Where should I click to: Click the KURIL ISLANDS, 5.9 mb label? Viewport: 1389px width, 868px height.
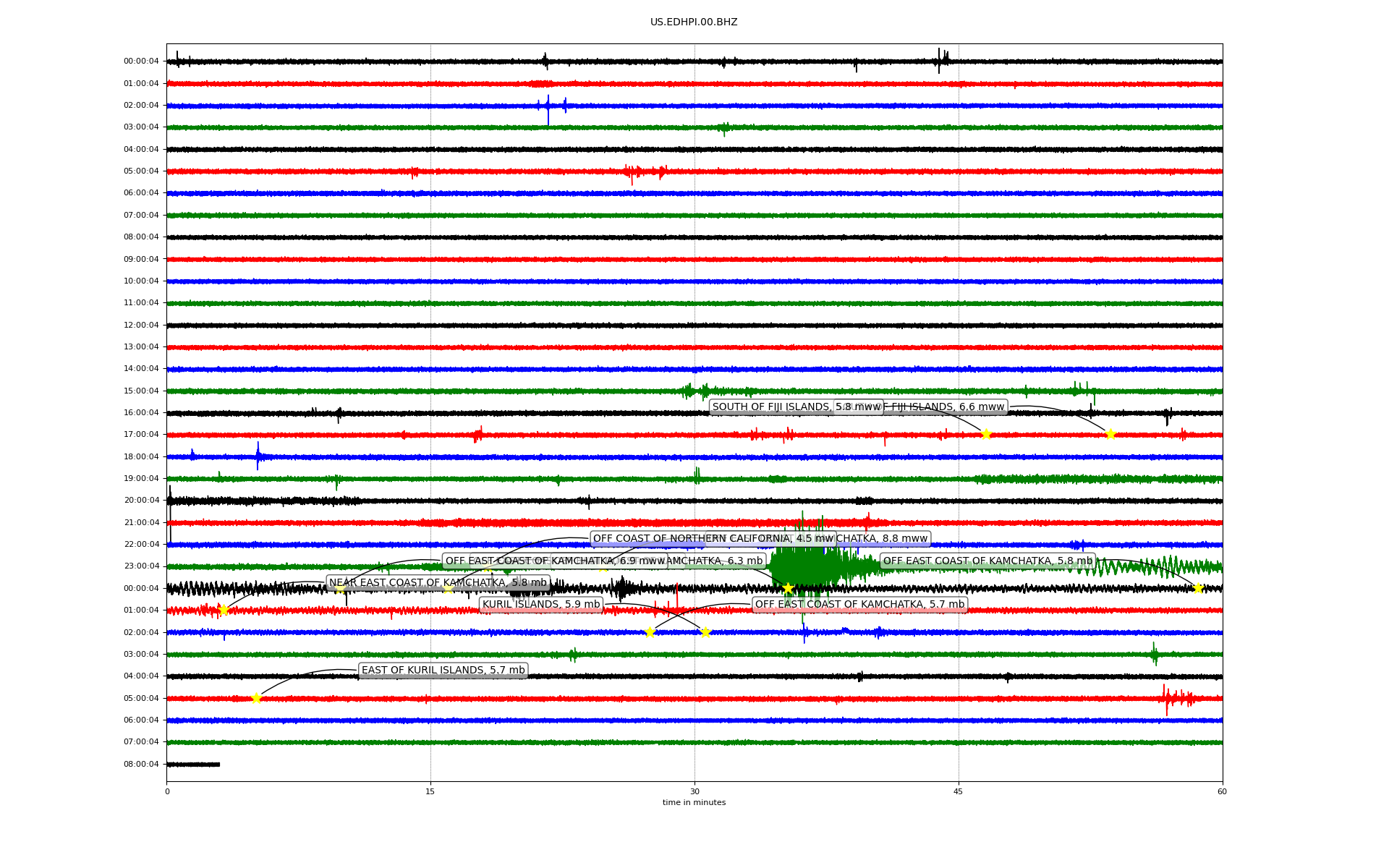[x=541, y=605]
